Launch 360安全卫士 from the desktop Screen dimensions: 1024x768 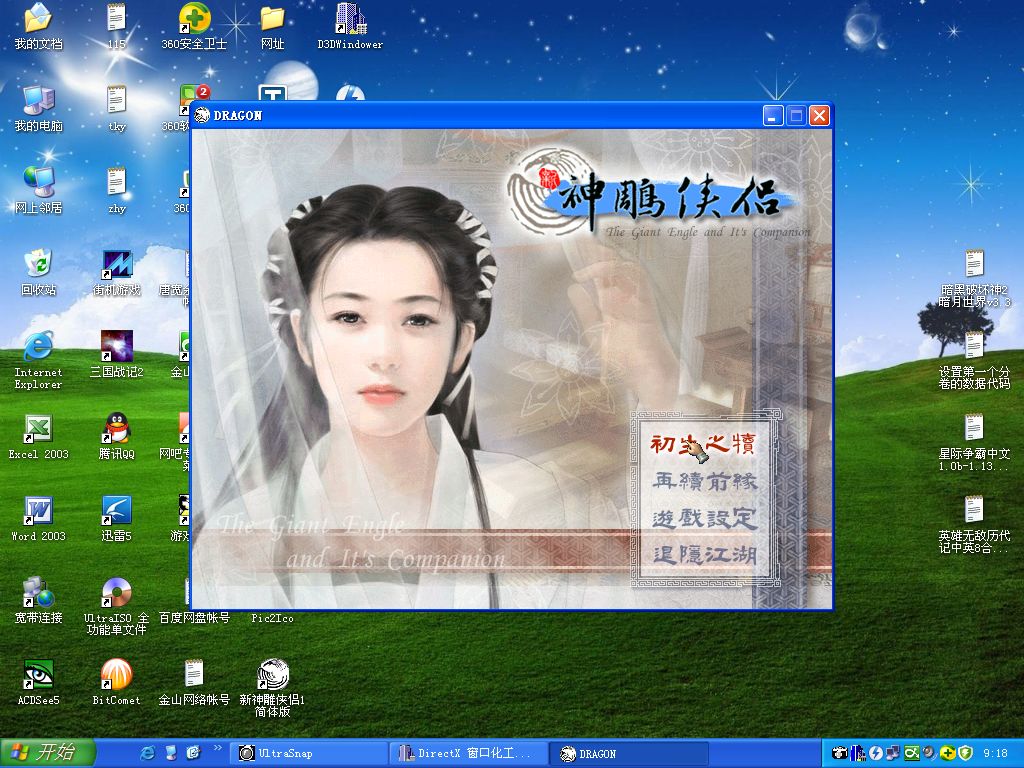(x=194, y=27)
